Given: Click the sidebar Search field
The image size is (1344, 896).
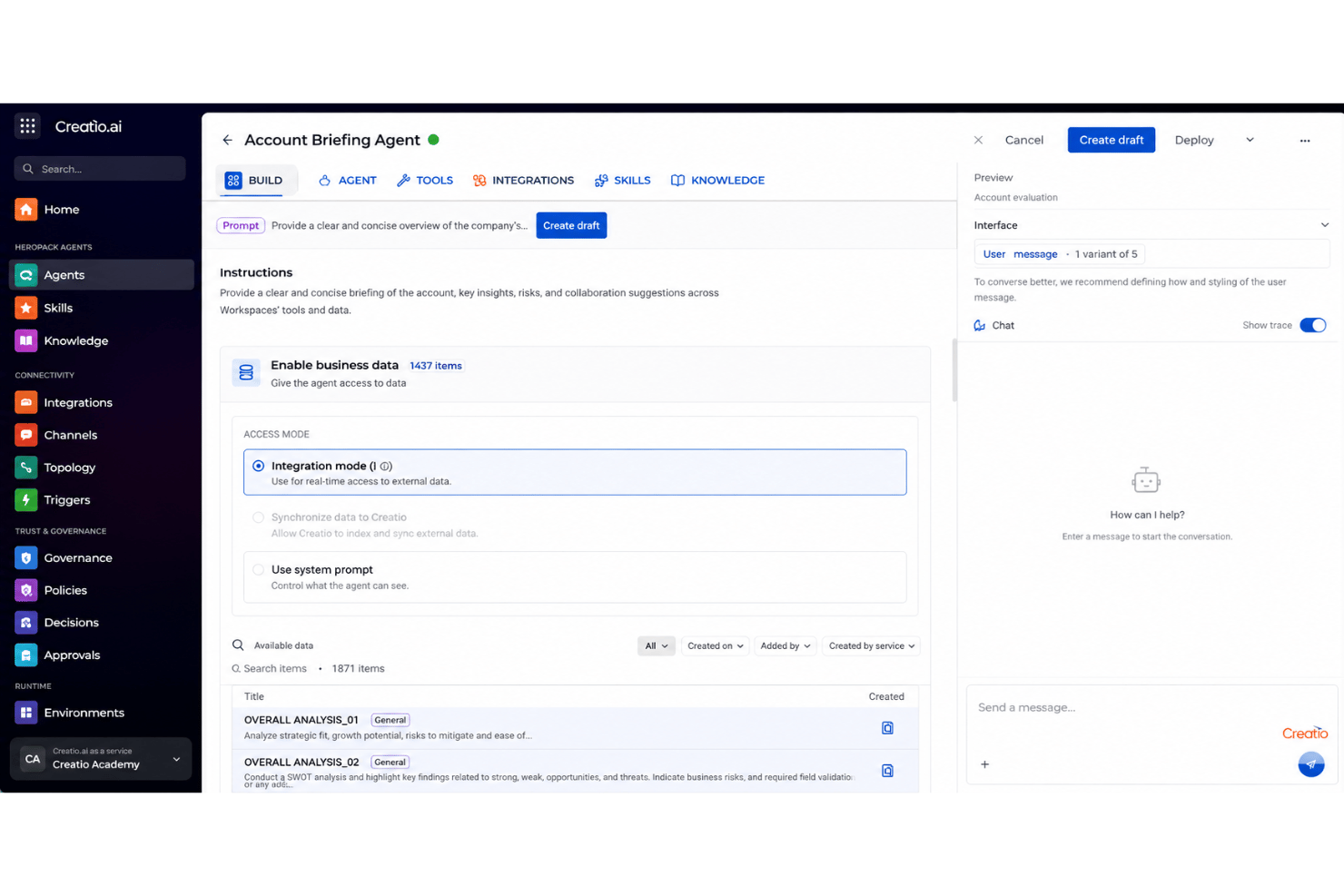Looking at the screenshot, I should click(100, 169).
